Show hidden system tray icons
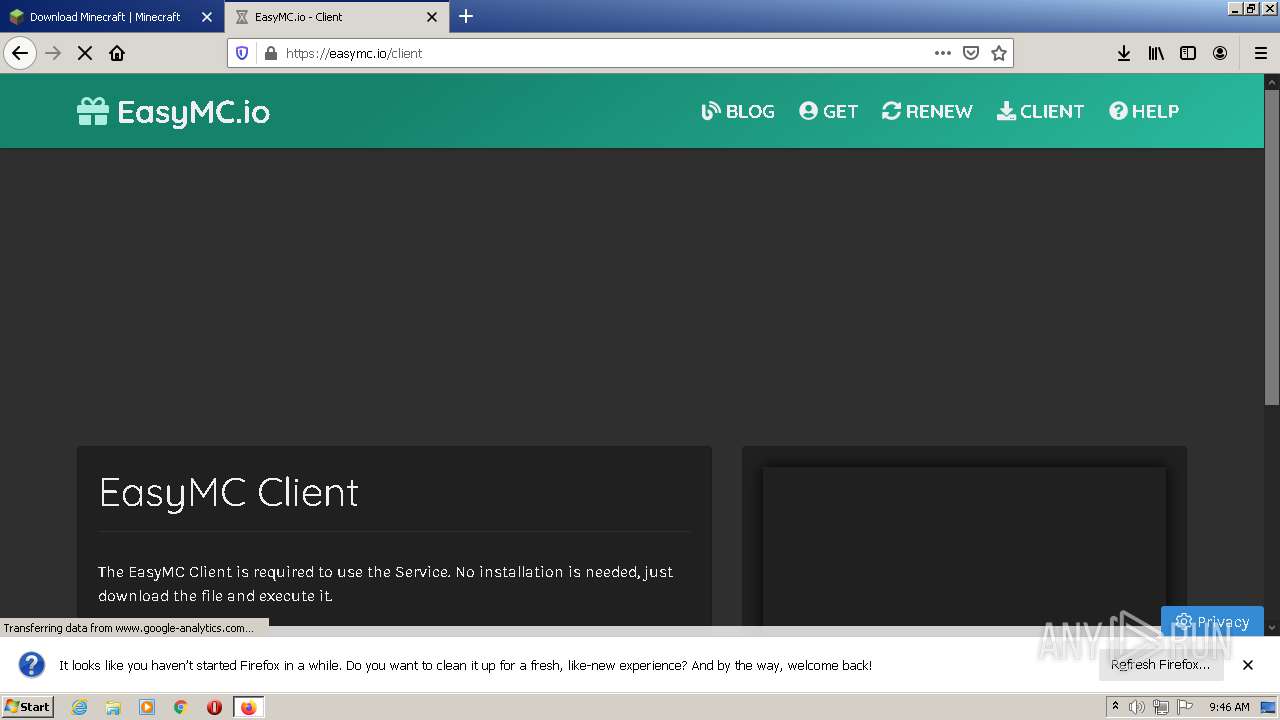Image resolution: width=1280 pixels, height=720 pixels. 1115,707
